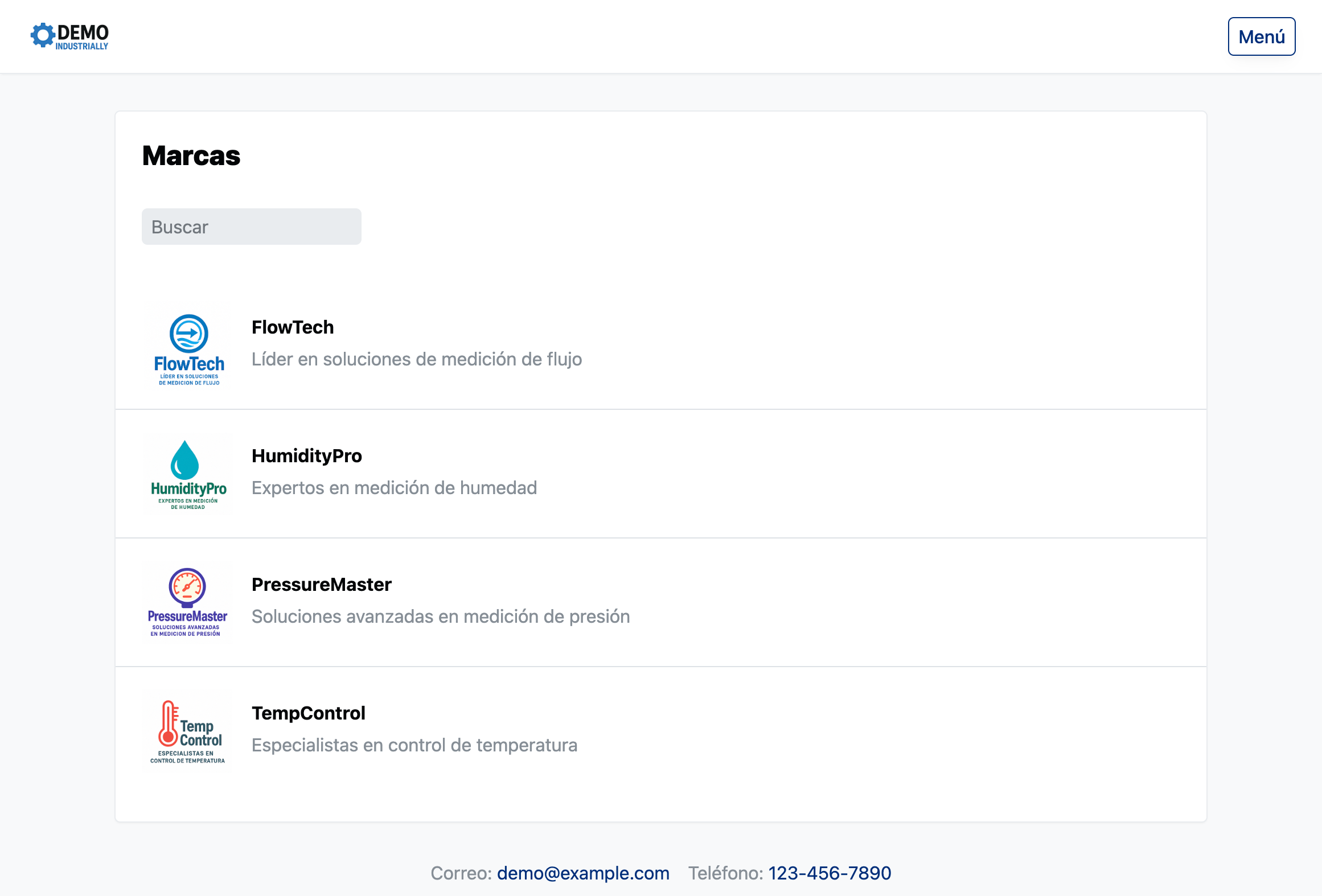The width and height of the screenshot is (1322, 896).
Task: Open the PressureMaster brand title
Action: (x=321, y=585)
